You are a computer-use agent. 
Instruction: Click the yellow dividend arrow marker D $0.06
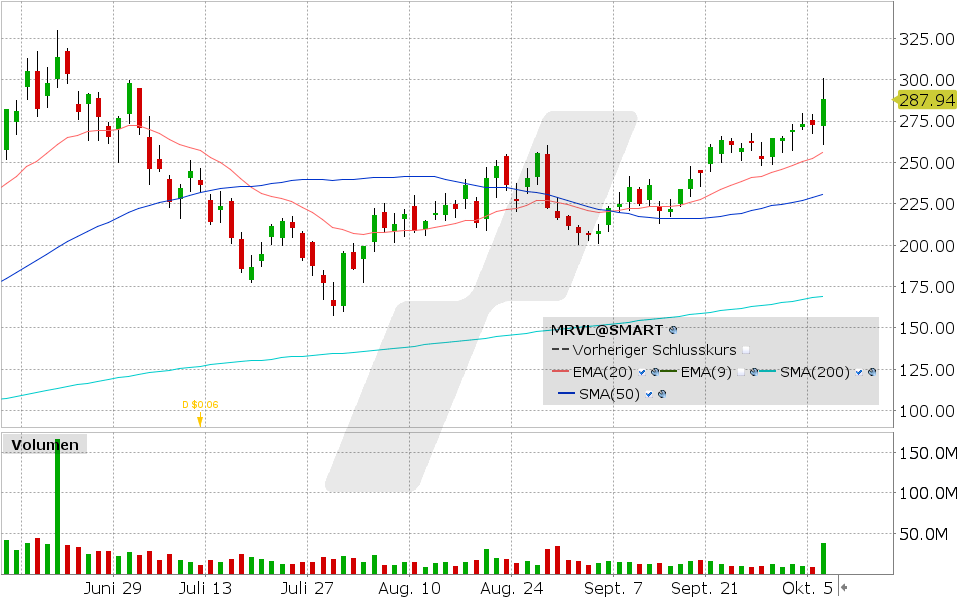pos(200,419)
